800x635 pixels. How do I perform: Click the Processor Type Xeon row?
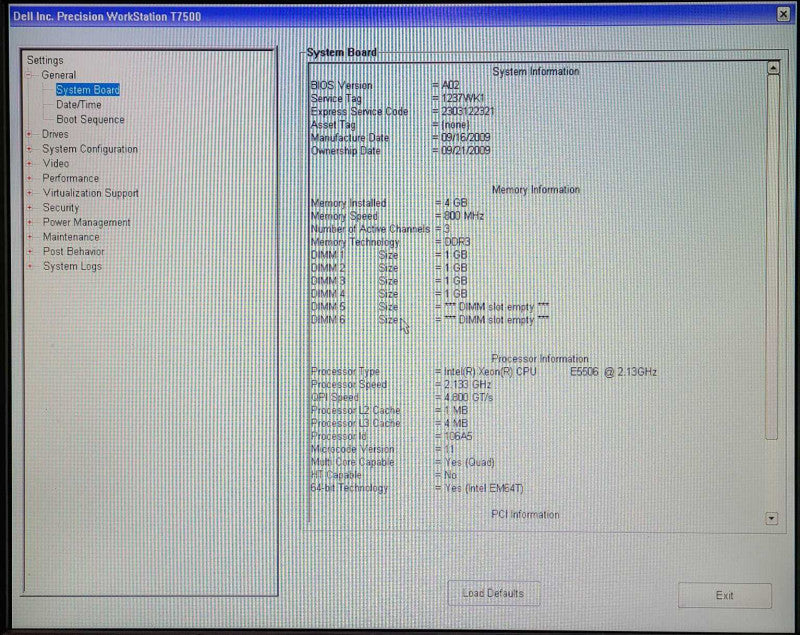(x=484, y=372)
